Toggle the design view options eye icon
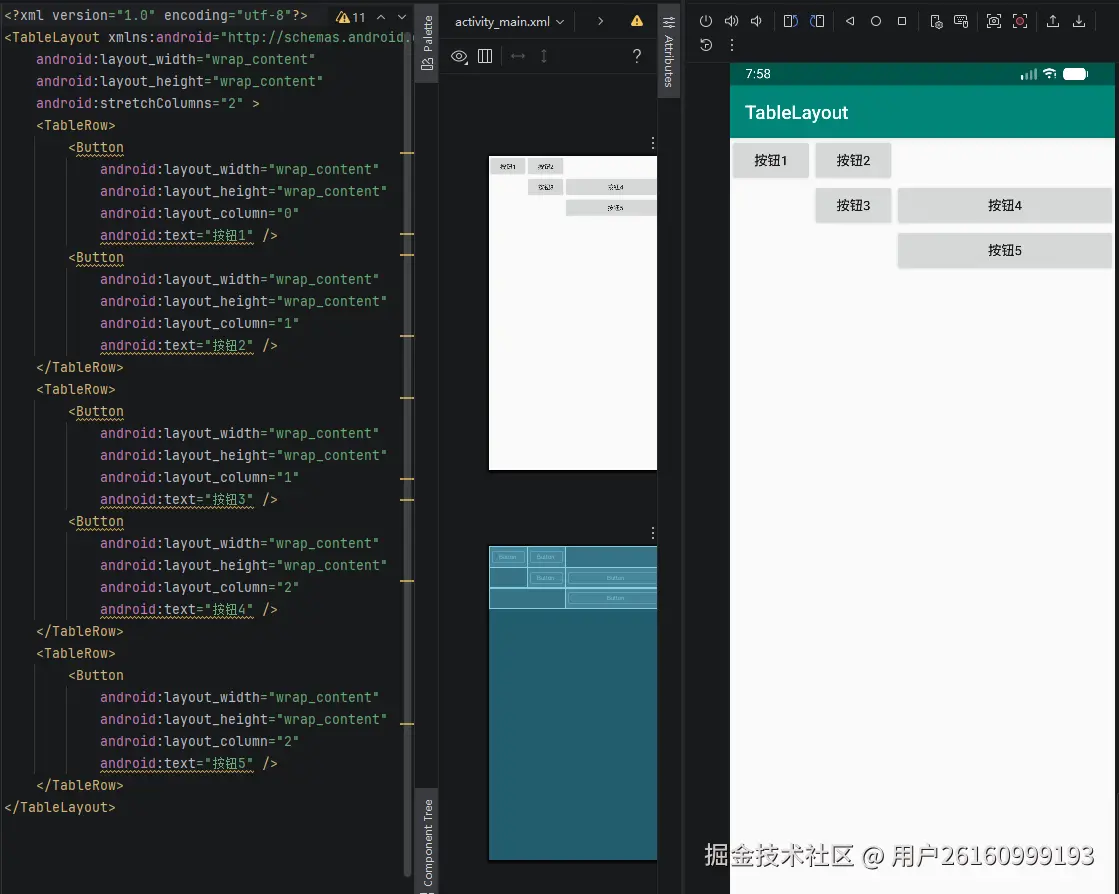 click(459, 57)
